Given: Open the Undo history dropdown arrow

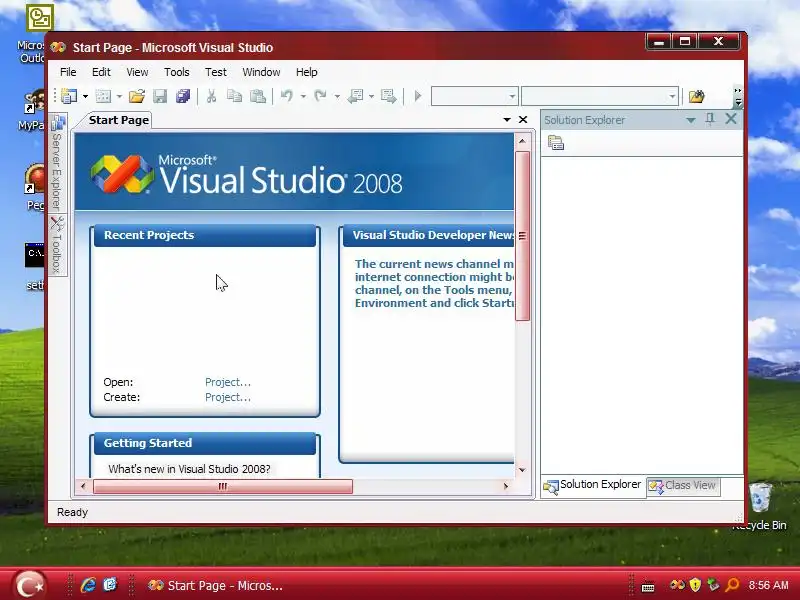Looking at the screenshot, I should (303, 96).
